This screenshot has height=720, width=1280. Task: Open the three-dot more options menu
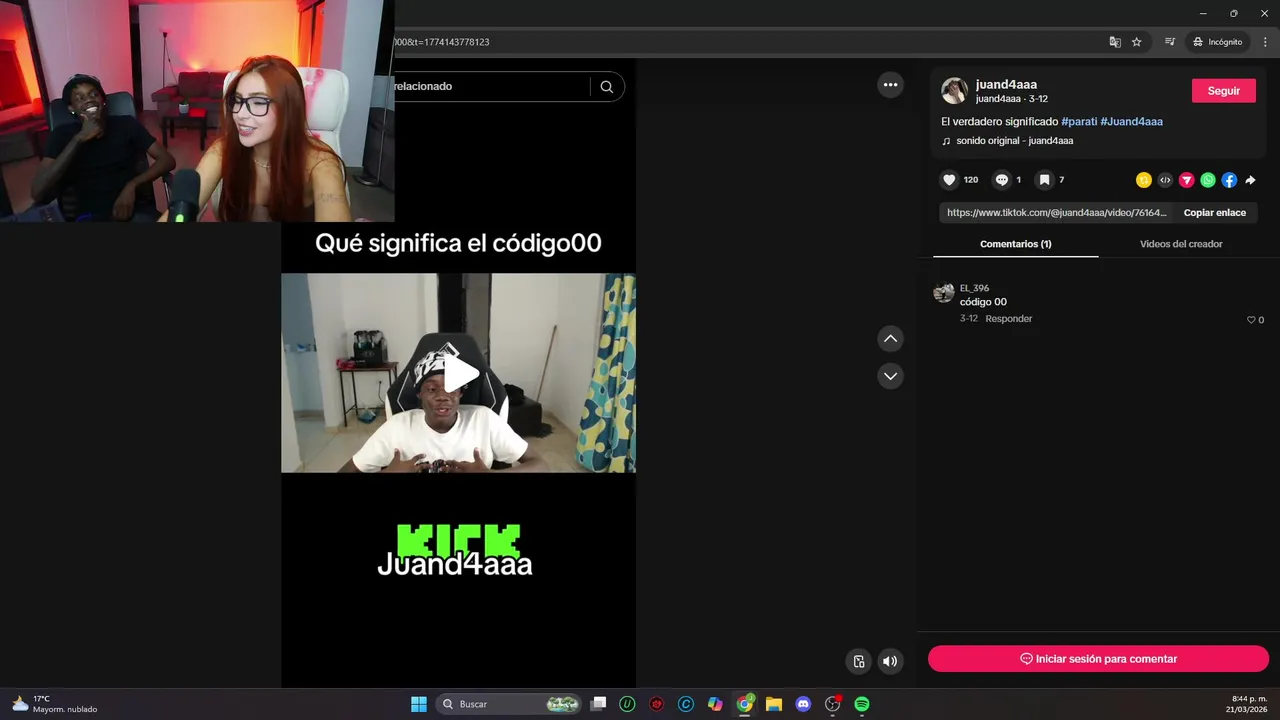click(x=890, y=85)
